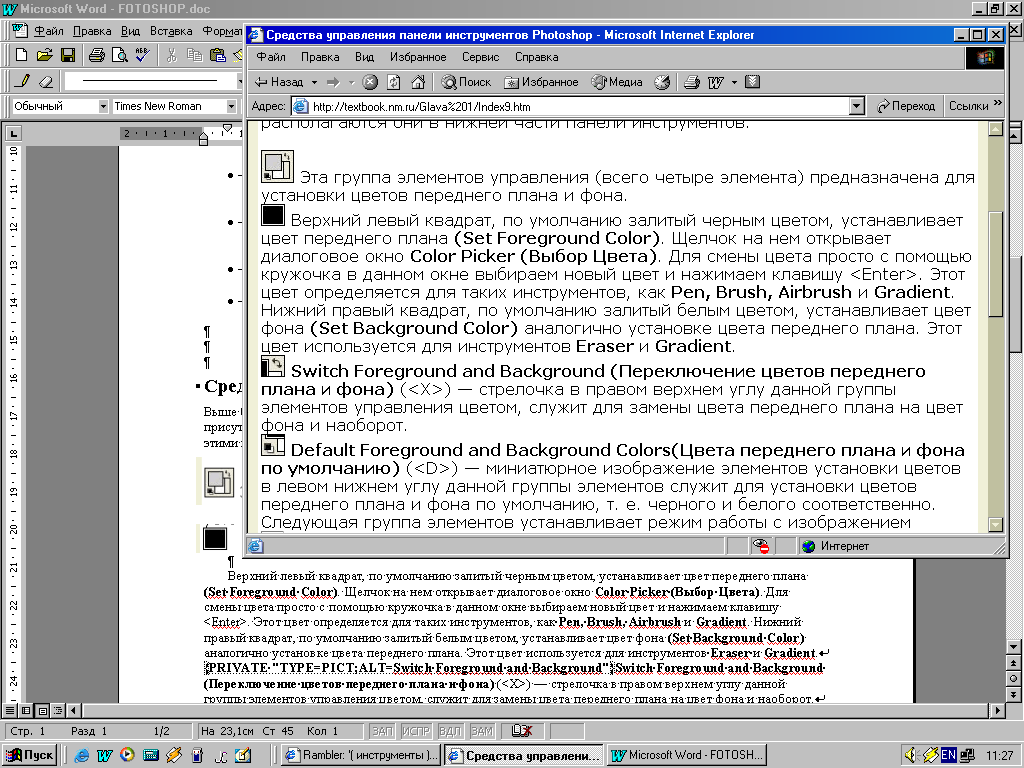Viewport: 1024px width, 768px height.
Task: Click the Переход go button
Action: click(906, 106)
